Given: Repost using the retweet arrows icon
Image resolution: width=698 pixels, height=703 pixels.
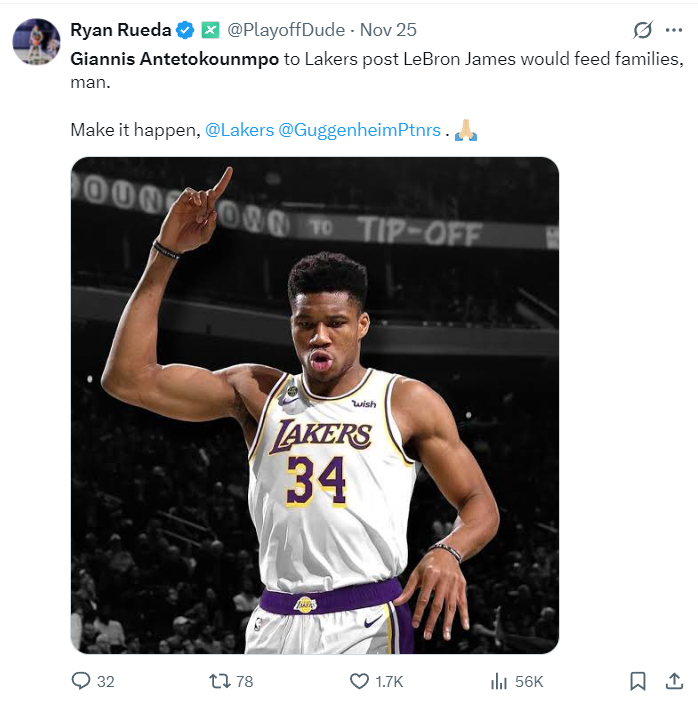Looking at the screenshot, I should [x=219, y=681].
